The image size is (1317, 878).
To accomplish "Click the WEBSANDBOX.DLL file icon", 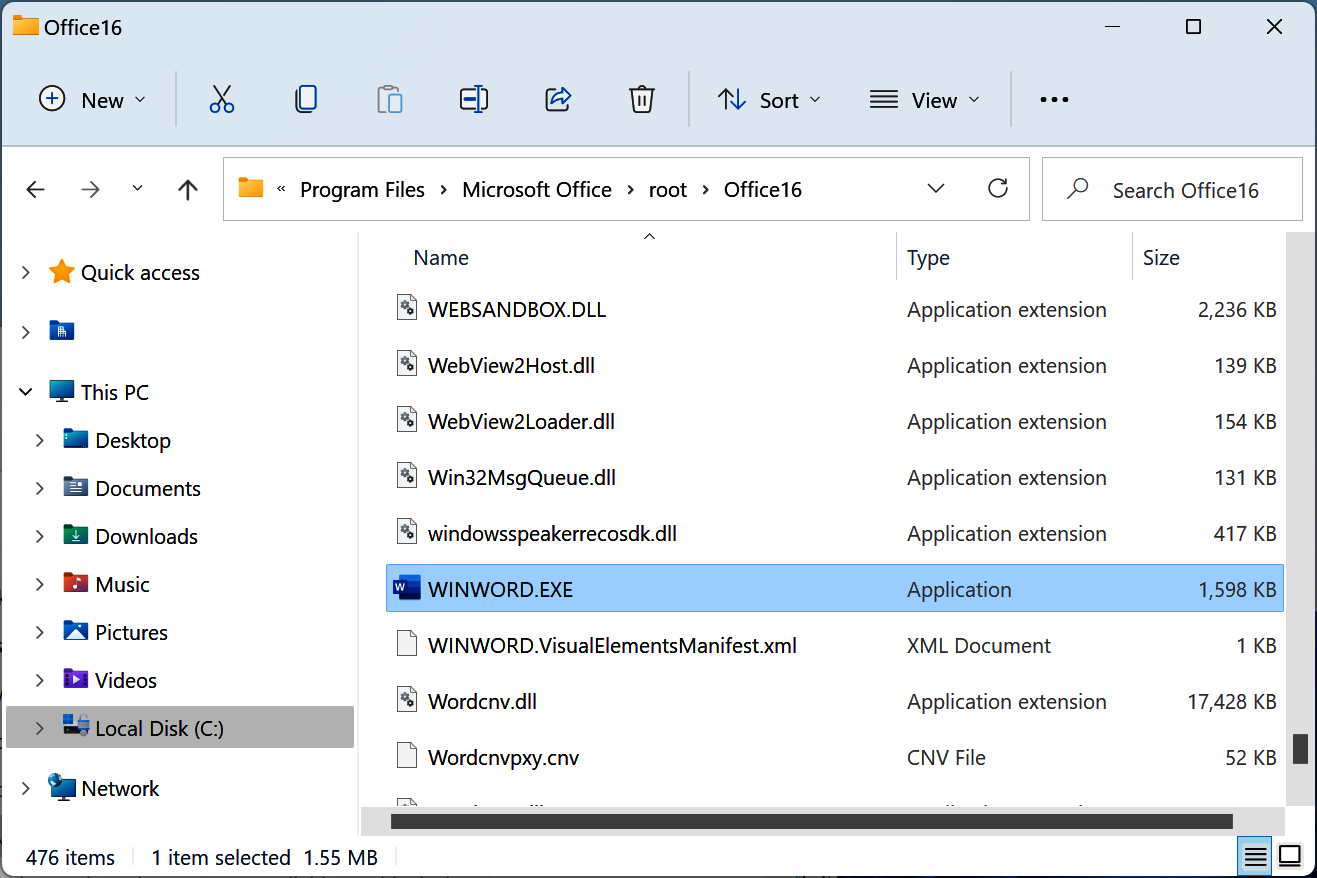I will pyautogui.click(x=407, y=309).
